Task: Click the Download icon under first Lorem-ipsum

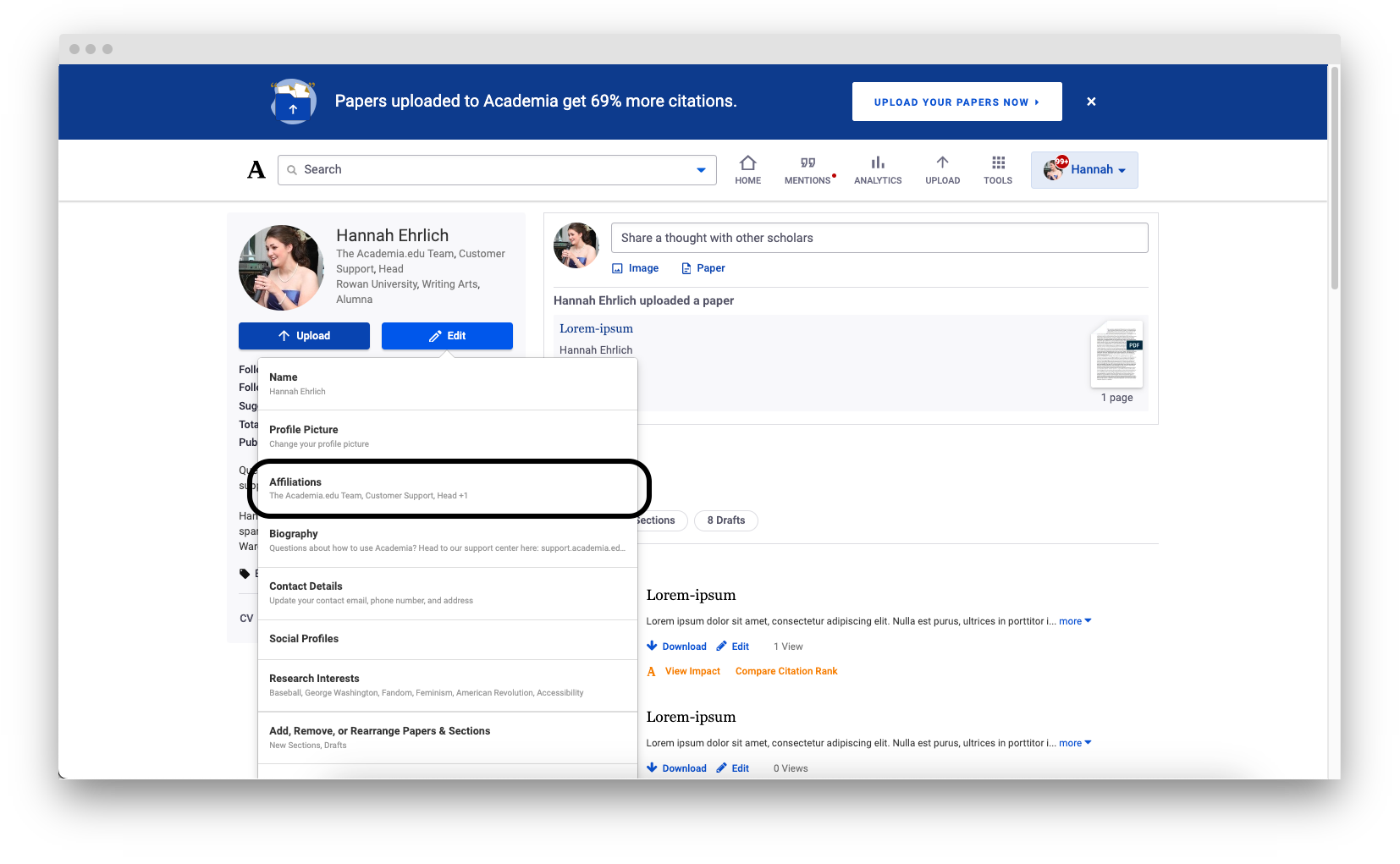Action: point(651,646)
